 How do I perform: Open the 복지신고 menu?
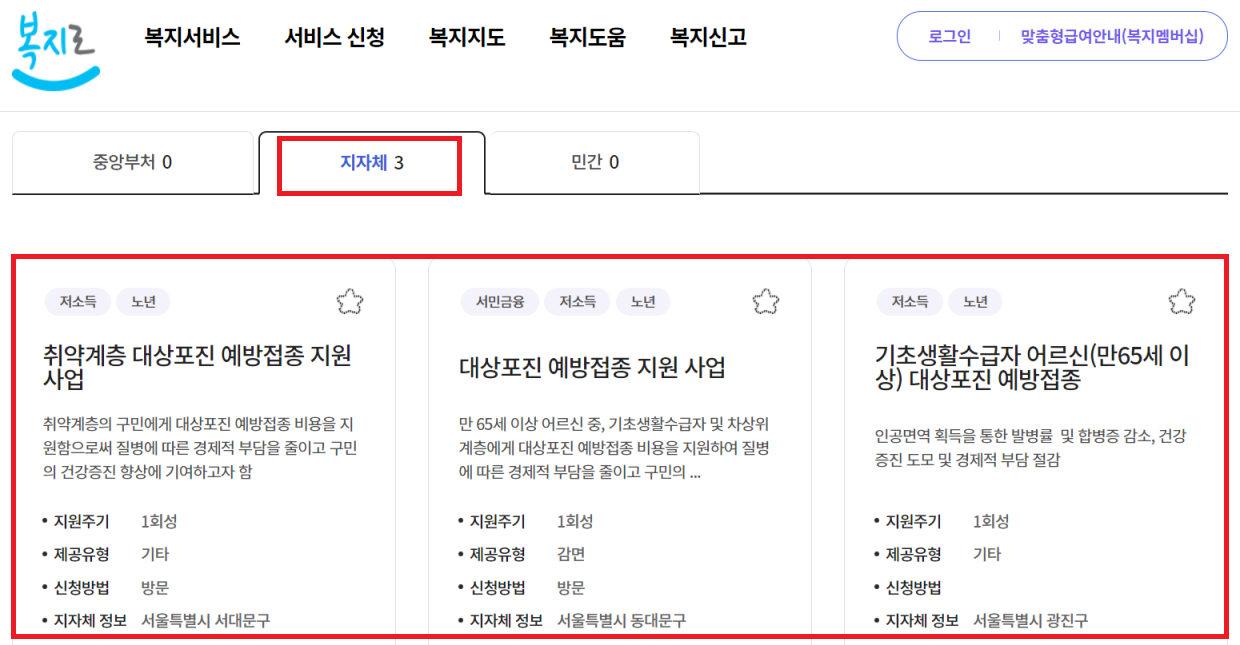tap(706, 37)
